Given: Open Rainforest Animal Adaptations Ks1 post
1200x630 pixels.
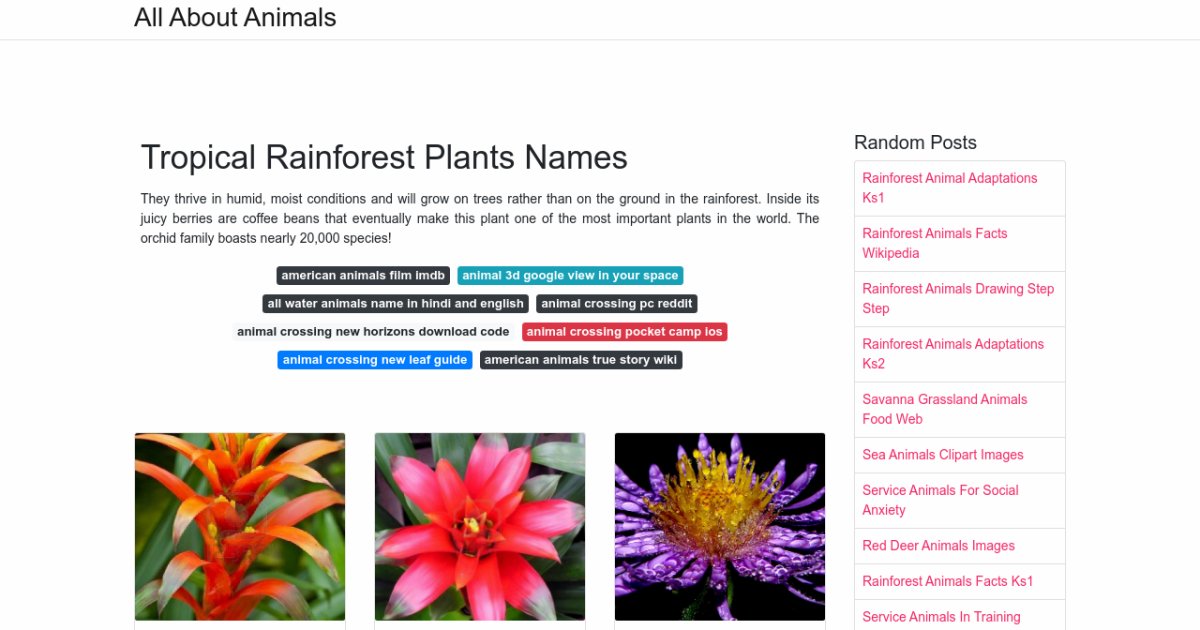Looking at the screenshot, I should [950, 188].
